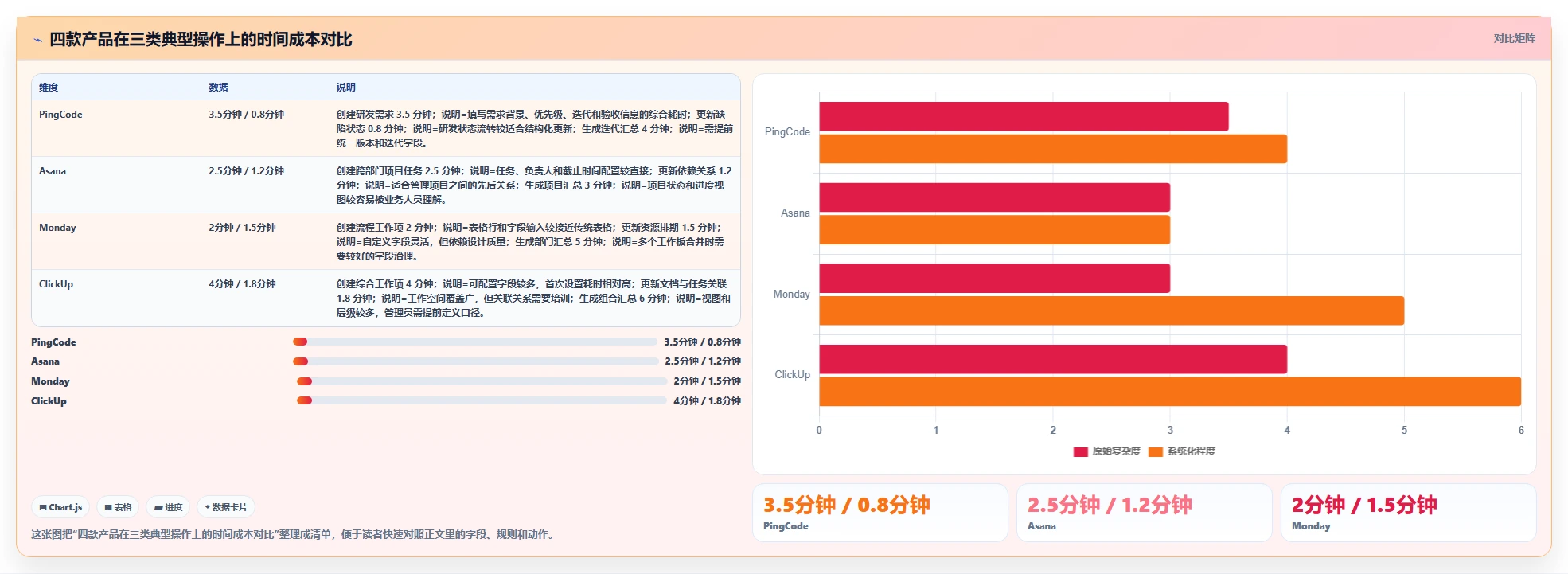
Task: Click the ClickUp y-axis label in chart
Action: pos(792,375)
